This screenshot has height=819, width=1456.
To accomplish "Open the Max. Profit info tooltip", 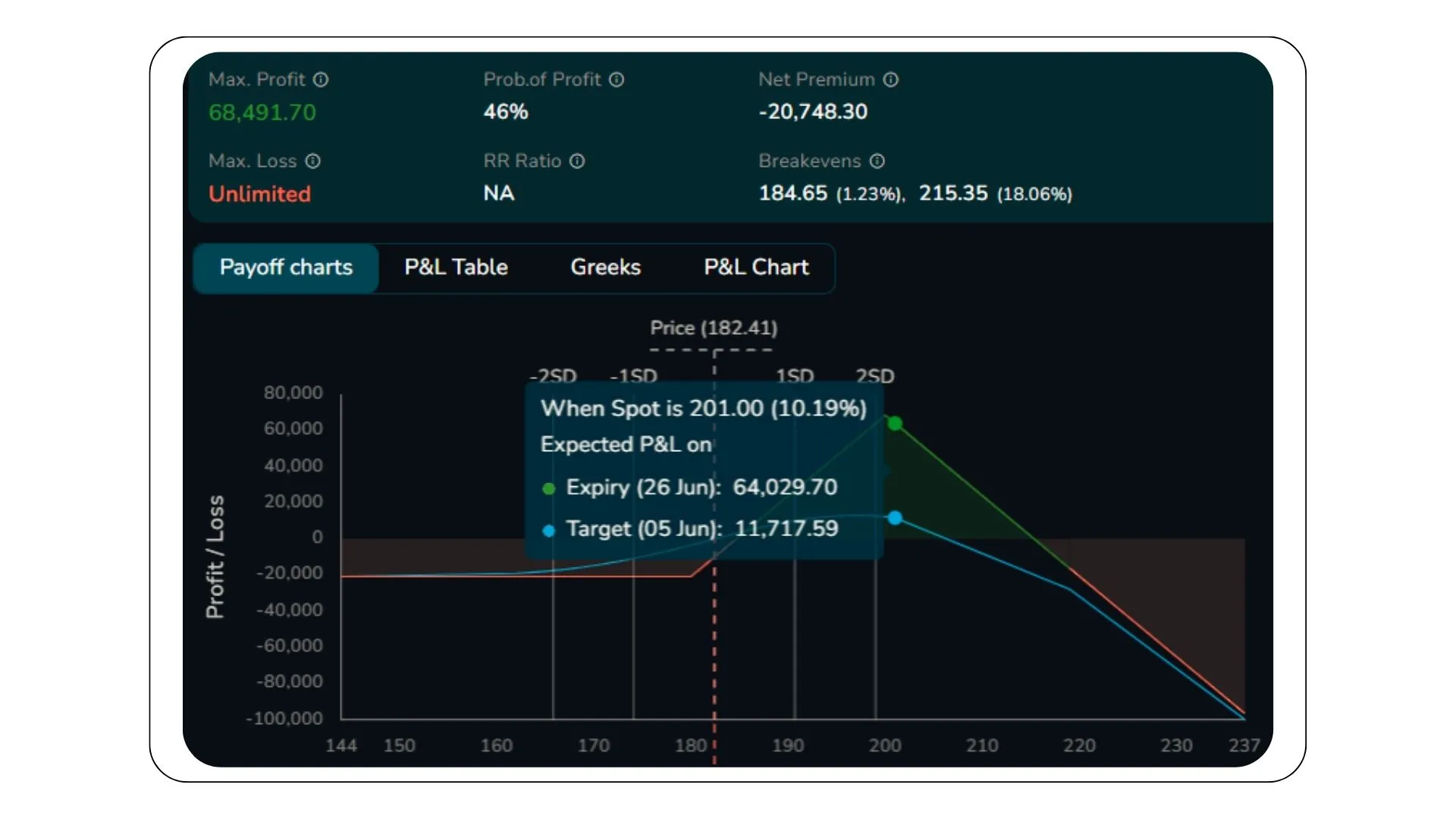I will 319,79.
